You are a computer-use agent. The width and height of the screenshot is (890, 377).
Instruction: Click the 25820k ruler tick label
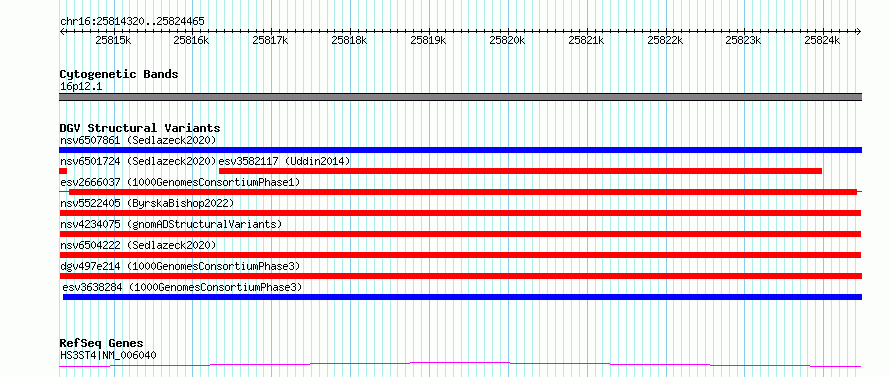pyautogui.click(x=507, y=40)
